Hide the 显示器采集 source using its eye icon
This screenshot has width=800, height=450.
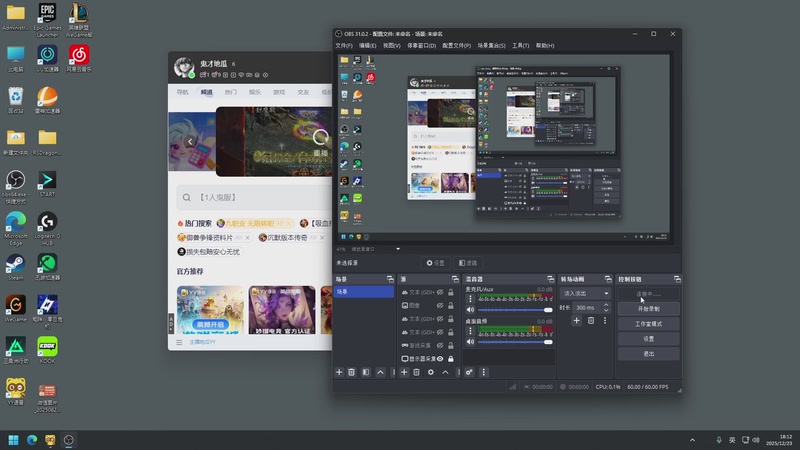coord(440,359)
